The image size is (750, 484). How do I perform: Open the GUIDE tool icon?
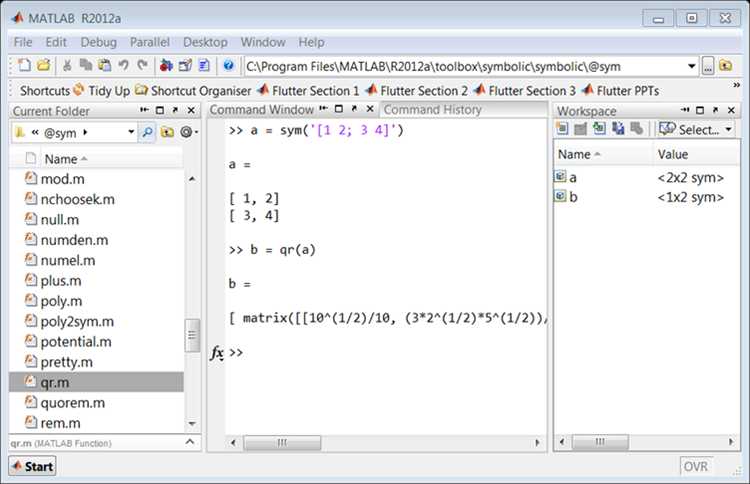(x=185, y=65)
